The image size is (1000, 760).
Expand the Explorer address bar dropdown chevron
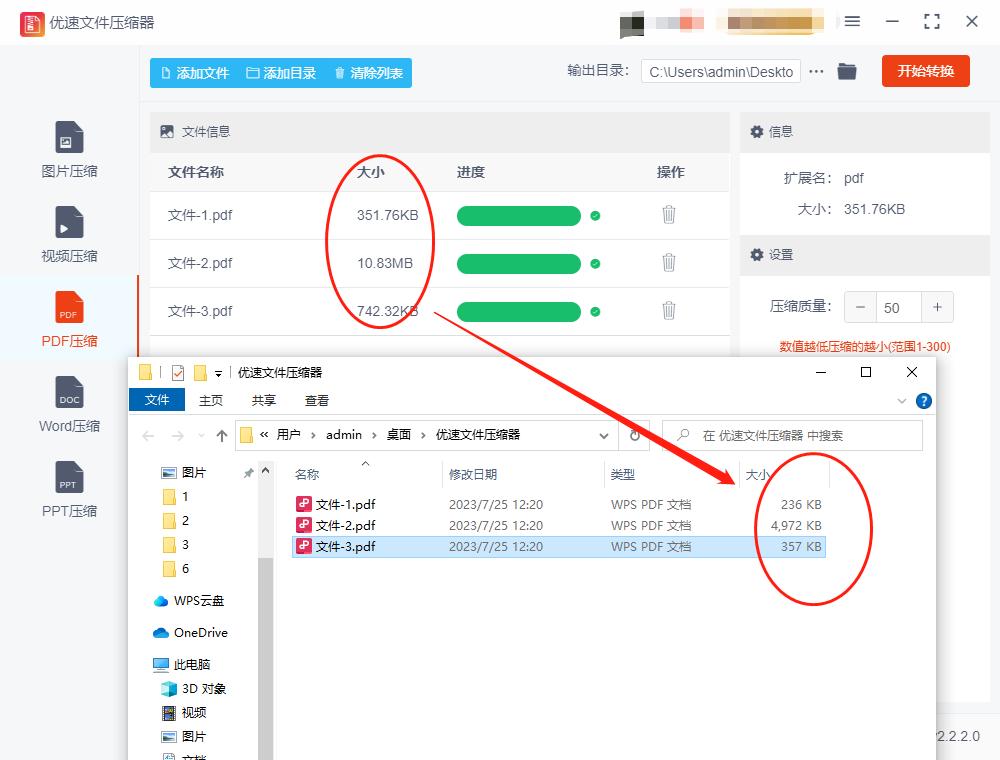[x=604, y=435]
